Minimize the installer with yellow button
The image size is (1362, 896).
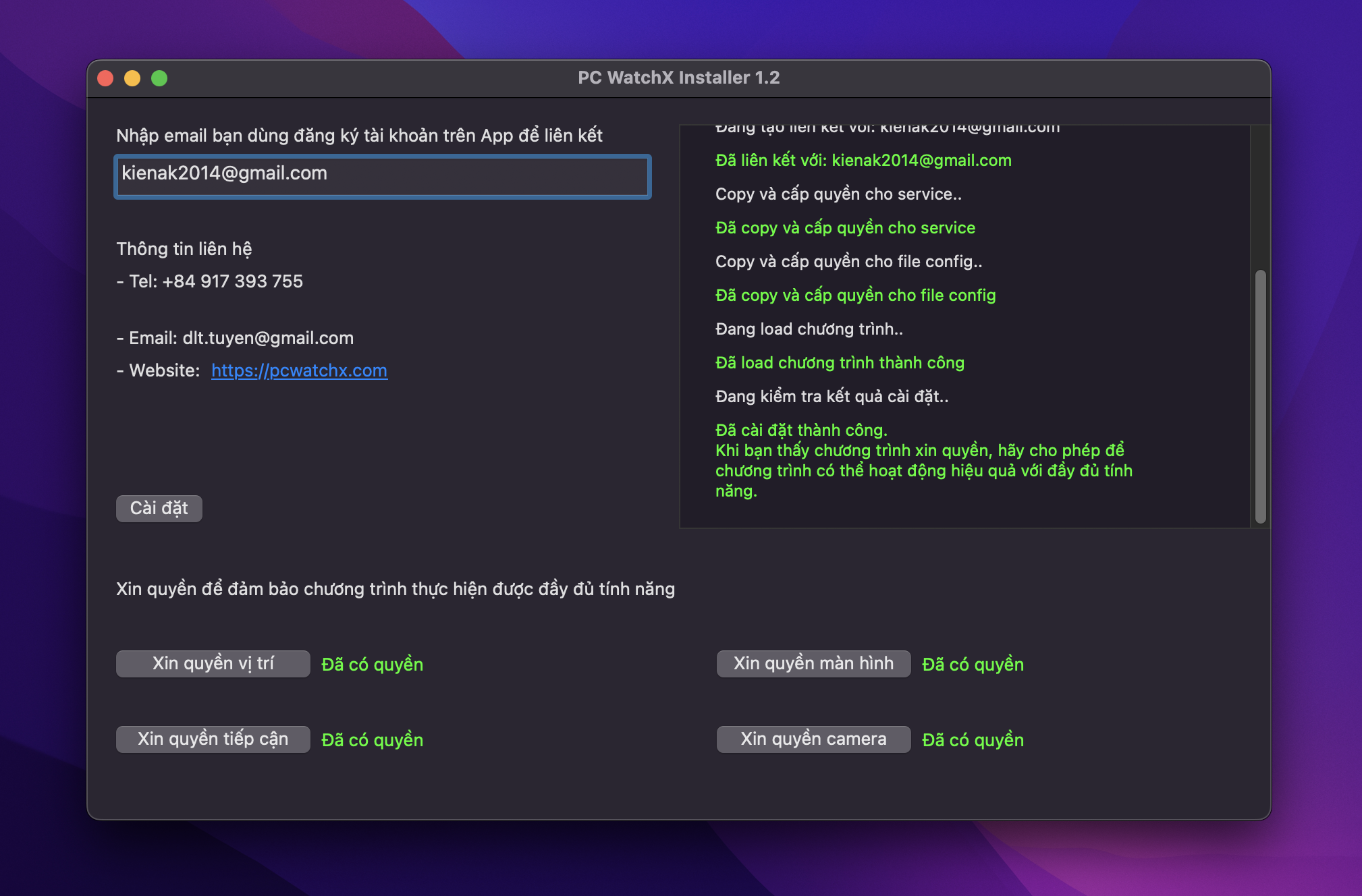click(x=132, y=78)
